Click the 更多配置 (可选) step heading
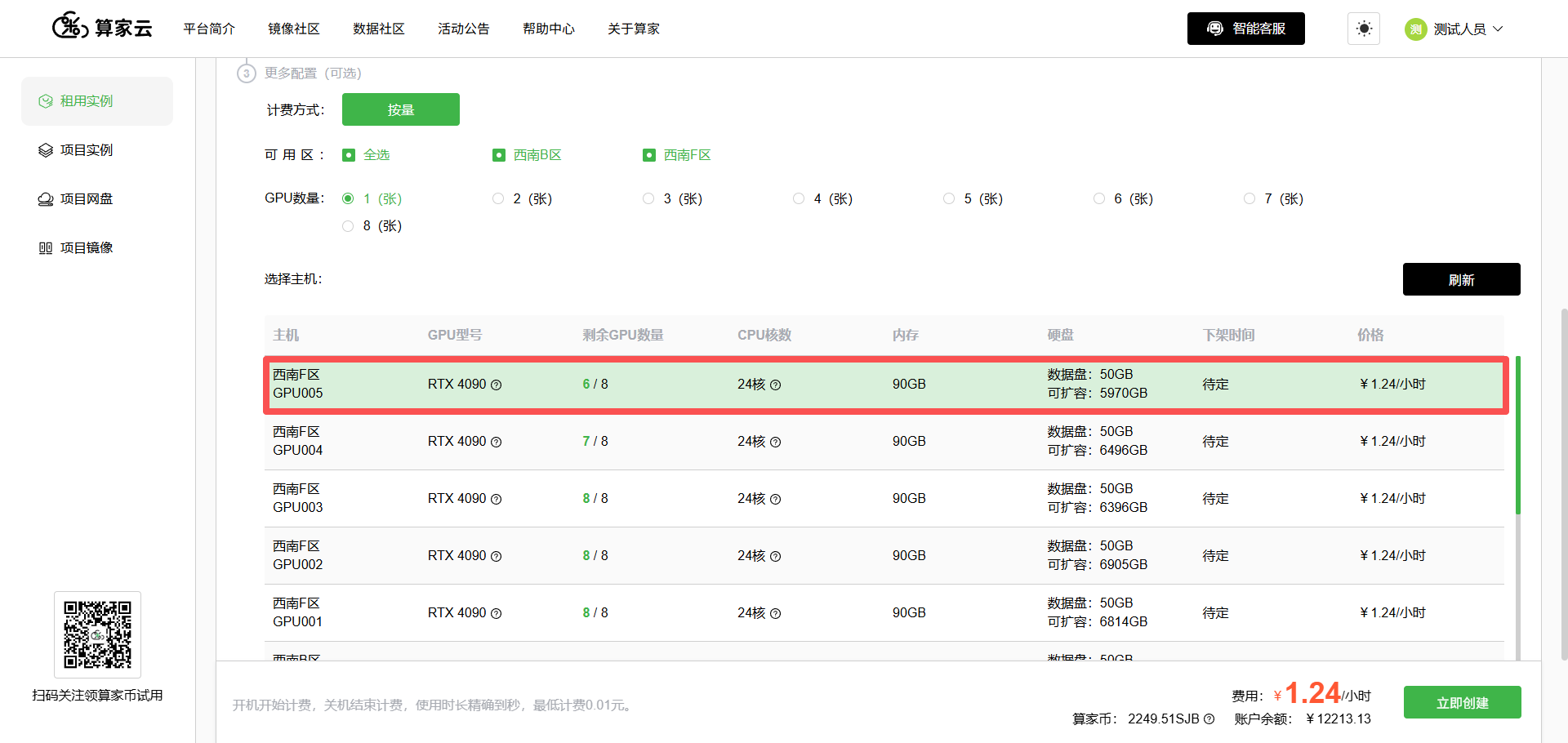The width and height of the screenshot is (1568, 743). pos(313,73)
